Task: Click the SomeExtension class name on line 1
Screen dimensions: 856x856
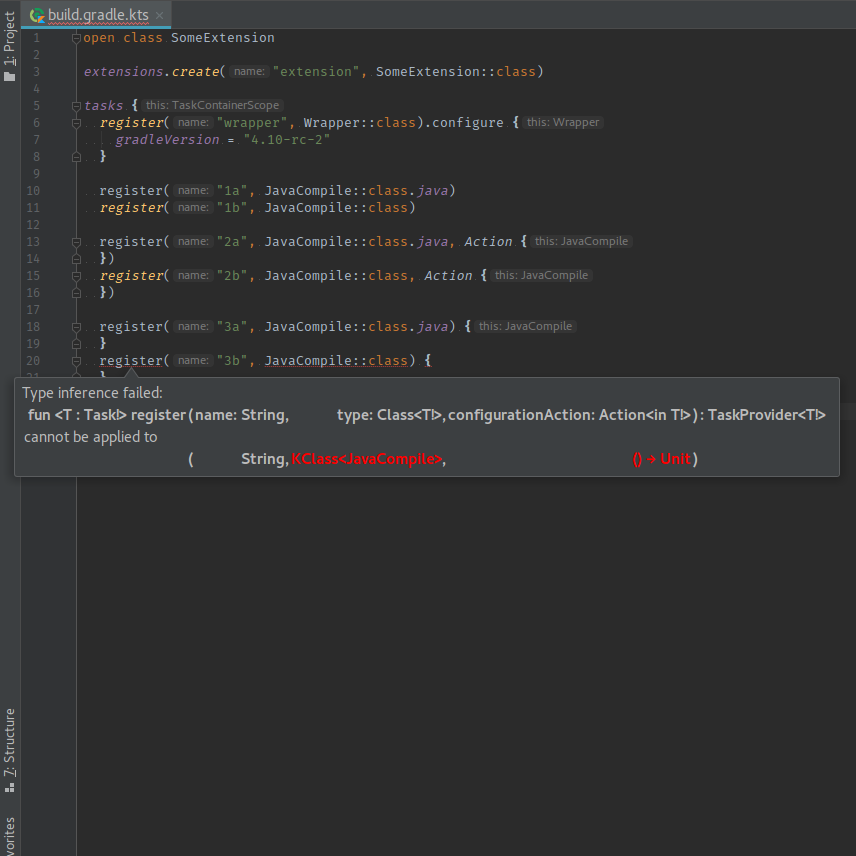Action: click(223, 38)
